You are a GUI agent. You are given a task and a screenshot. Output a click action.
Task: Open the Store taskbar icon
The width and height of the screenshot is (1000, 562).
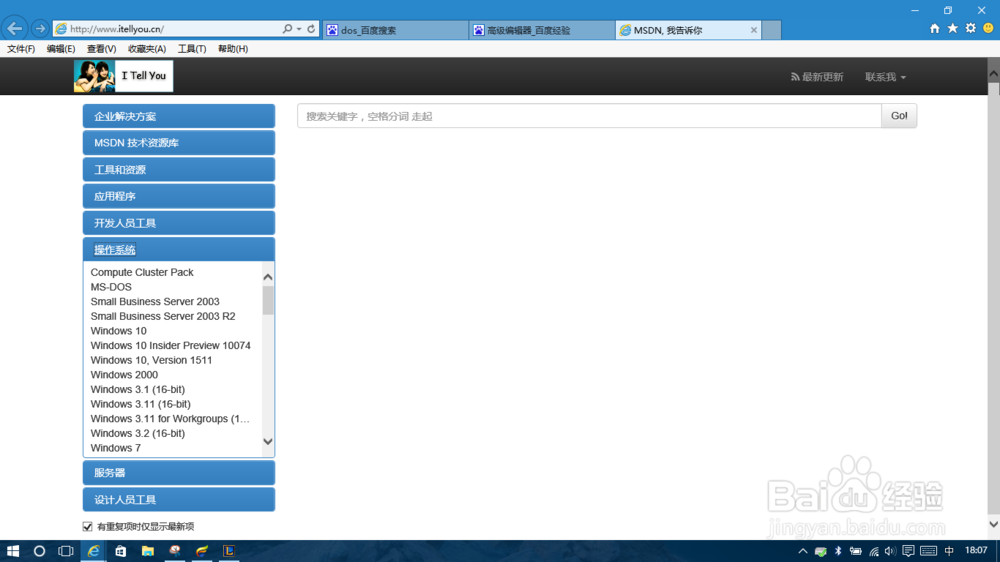(x=120, y=551)
